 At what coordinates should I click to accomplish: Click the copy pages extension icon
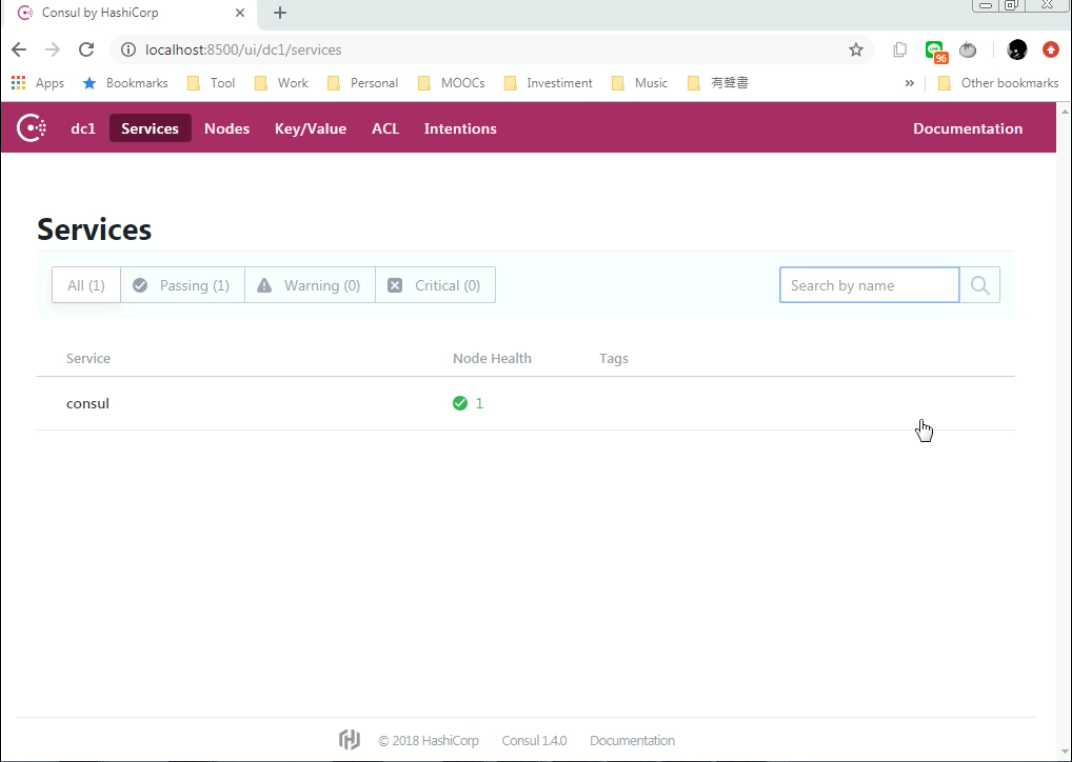coord(900,49)
